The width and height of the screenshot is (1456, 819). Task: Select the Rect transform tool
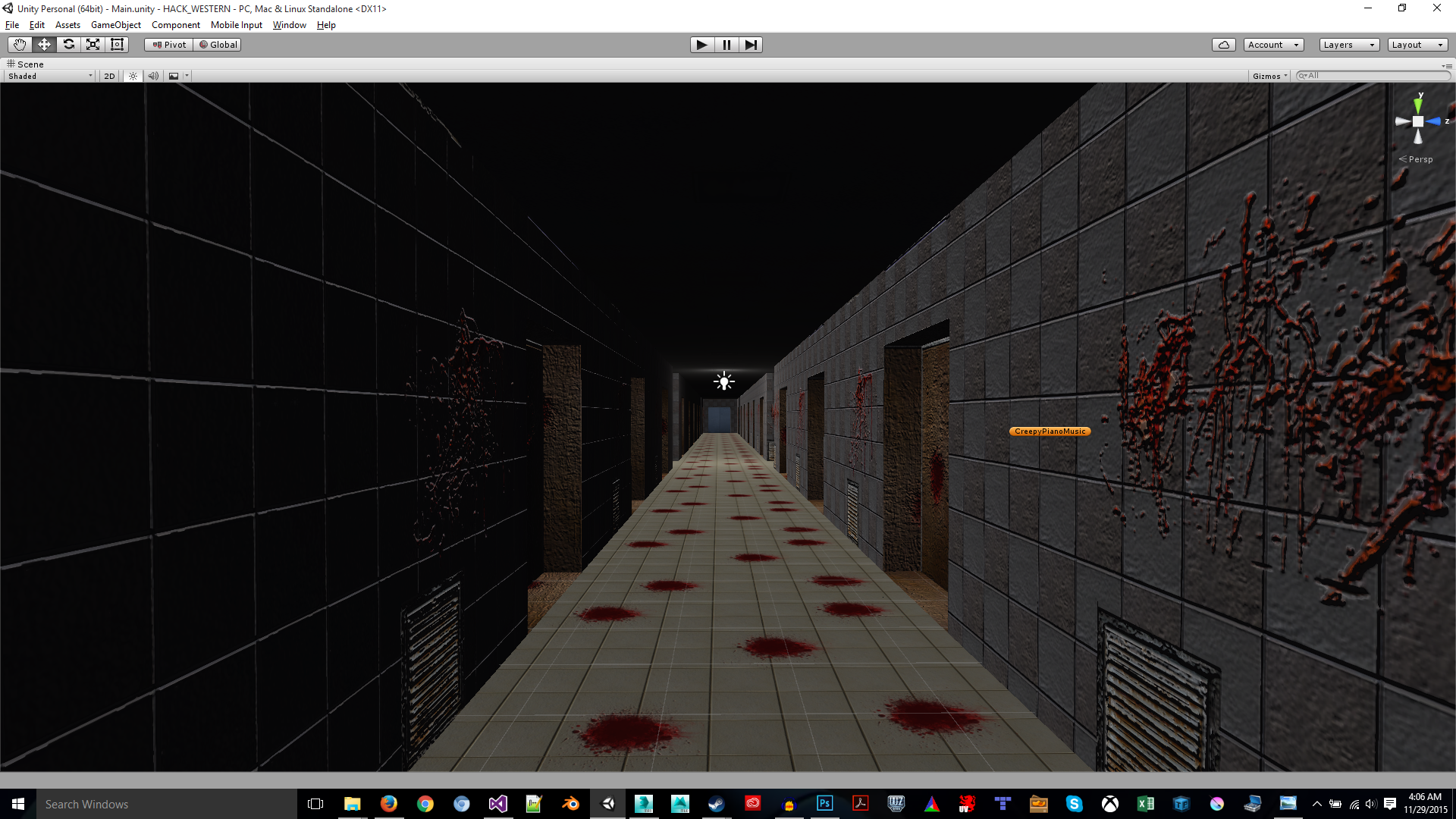(117, 45)
